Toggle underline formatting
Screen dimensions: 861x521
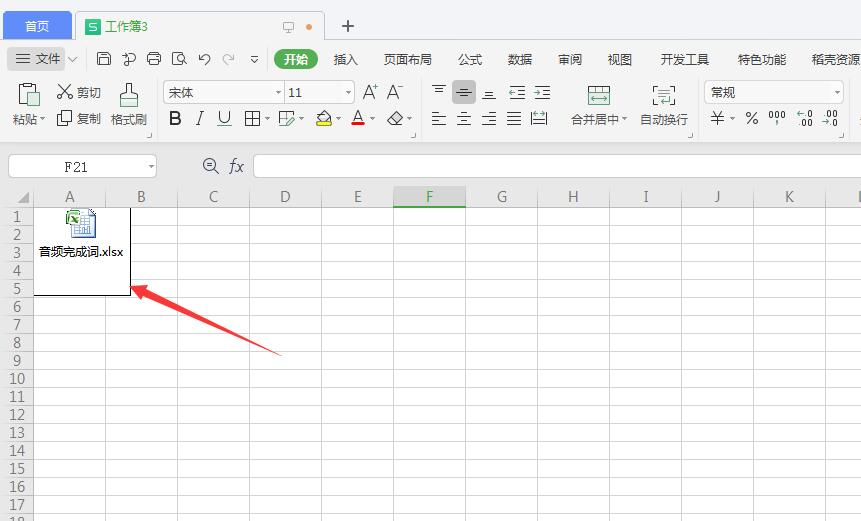[224, 118]
